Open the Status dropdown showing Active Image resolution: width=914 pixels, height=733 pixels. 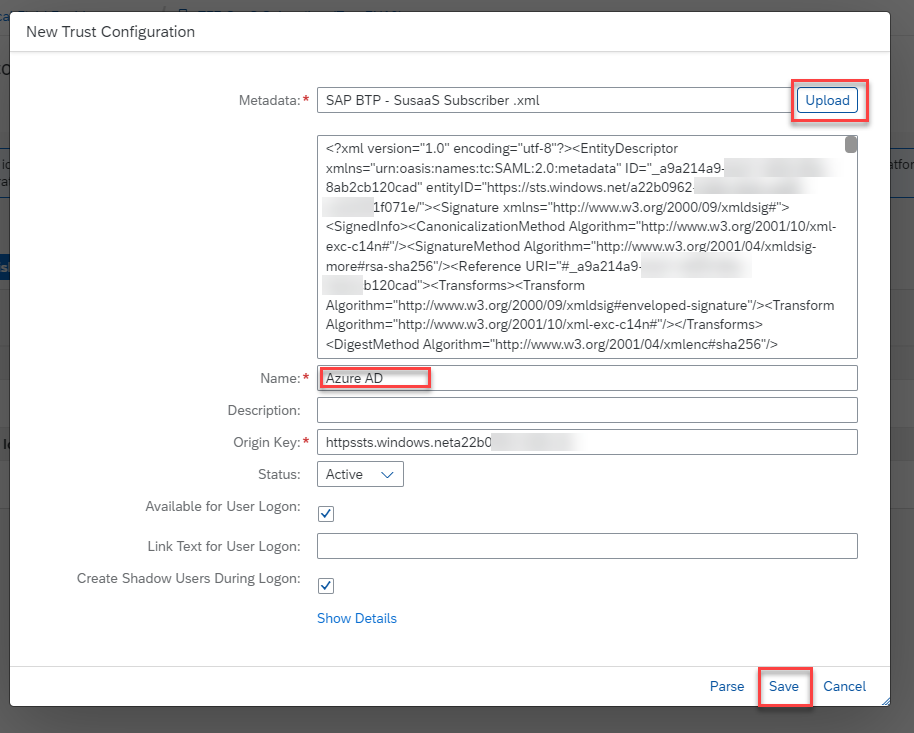(x=360, y=474)
